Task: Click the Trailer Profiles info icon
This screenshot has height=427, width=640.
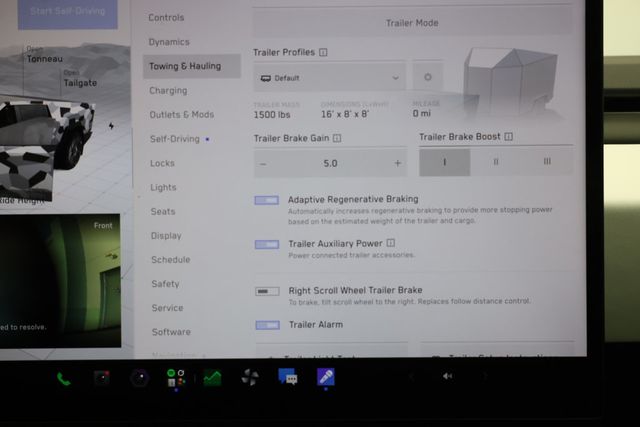Action: click(x=323, y=52)
